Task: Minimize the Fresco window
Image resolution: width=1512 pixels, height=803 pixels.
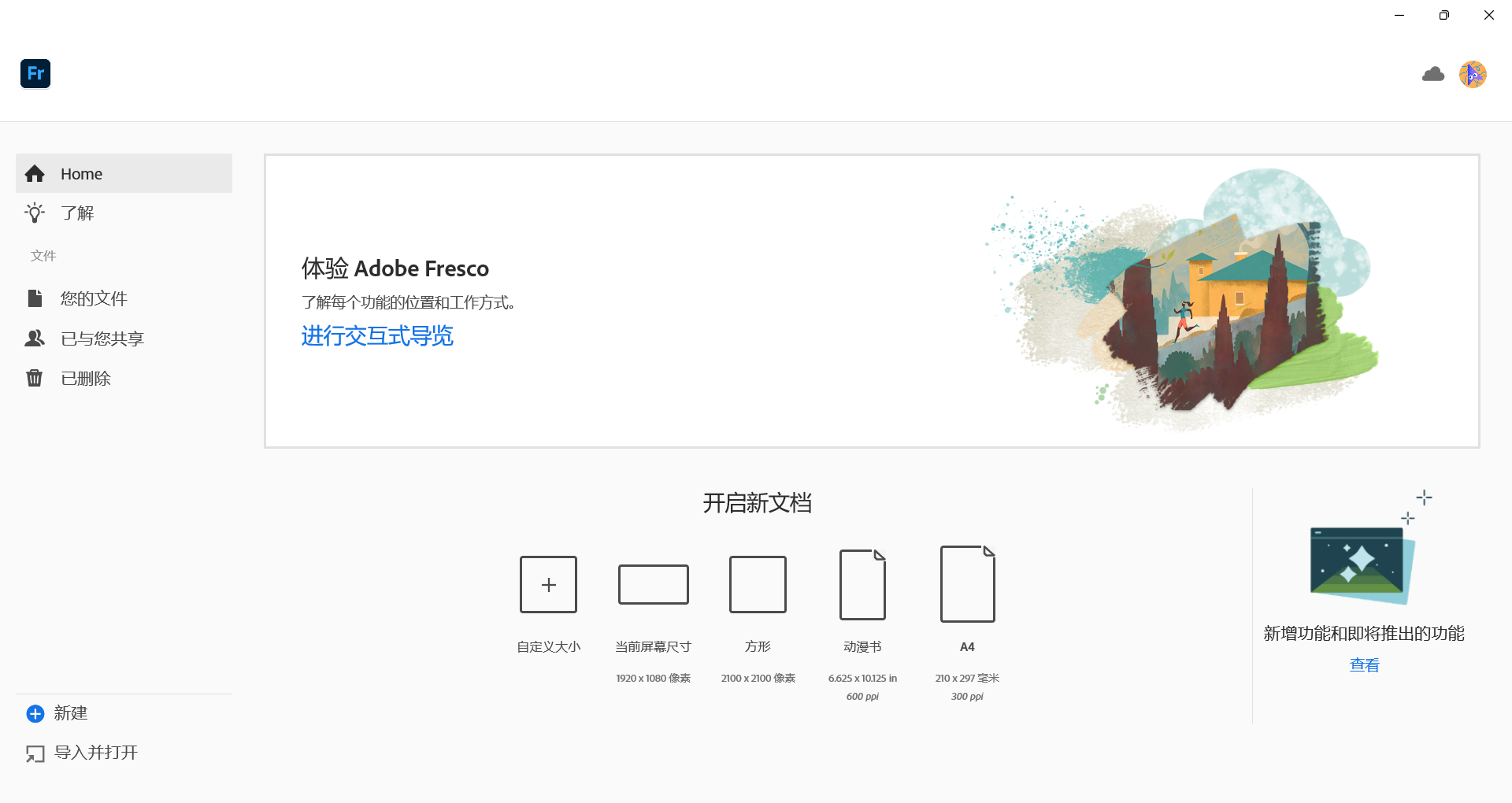Action: (1399, 15)
